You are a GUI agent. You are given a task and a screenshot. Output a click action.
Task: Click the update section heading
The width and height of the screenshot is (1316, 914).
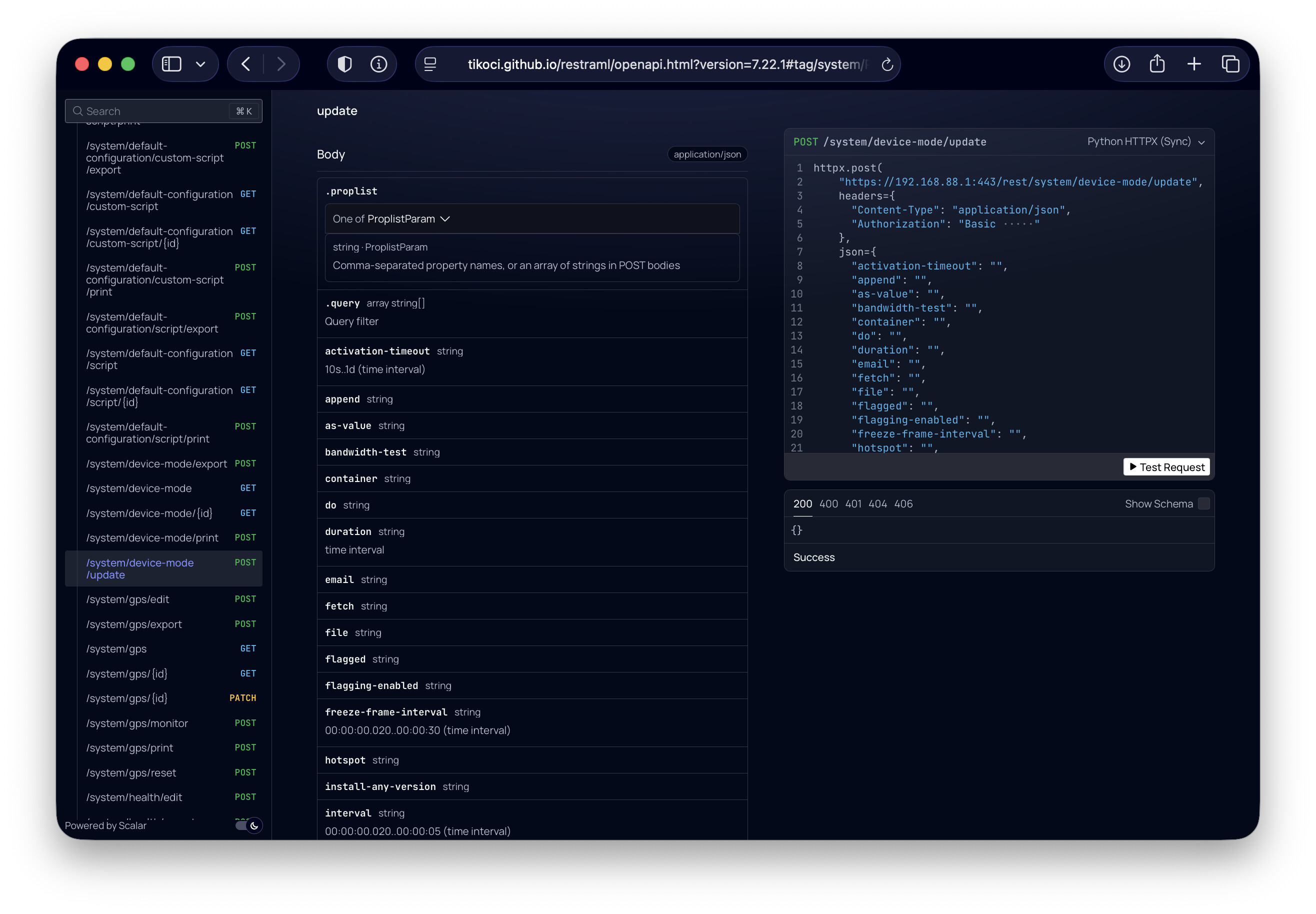coord(336,111)
